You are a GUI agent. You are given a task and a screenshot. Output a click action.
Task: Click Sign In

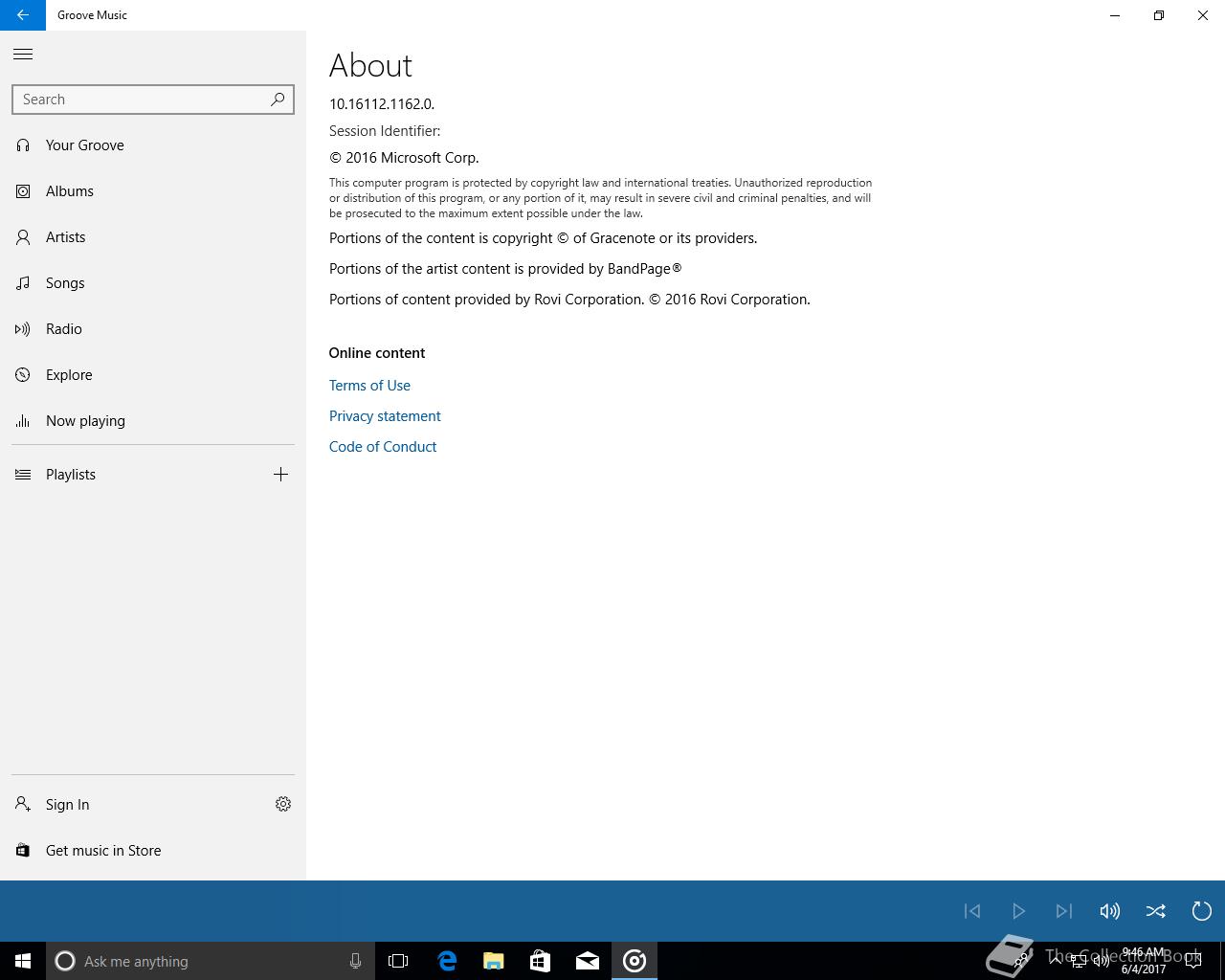coord(130,805)
